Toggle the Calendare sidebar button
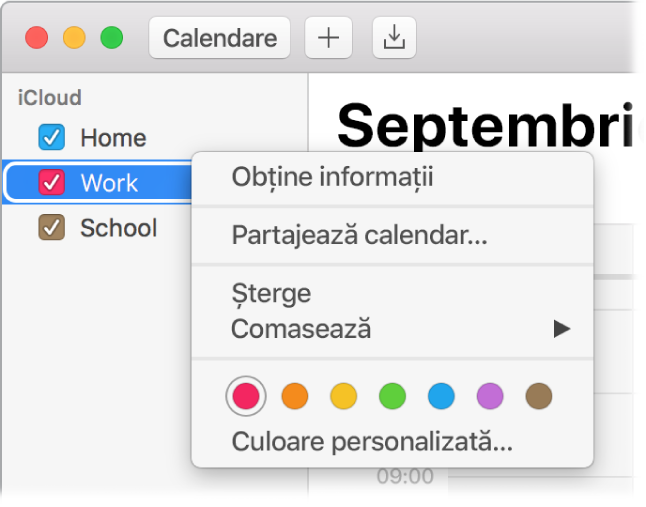The width and height of the screenshot is (646, 507). click(220, 38)
